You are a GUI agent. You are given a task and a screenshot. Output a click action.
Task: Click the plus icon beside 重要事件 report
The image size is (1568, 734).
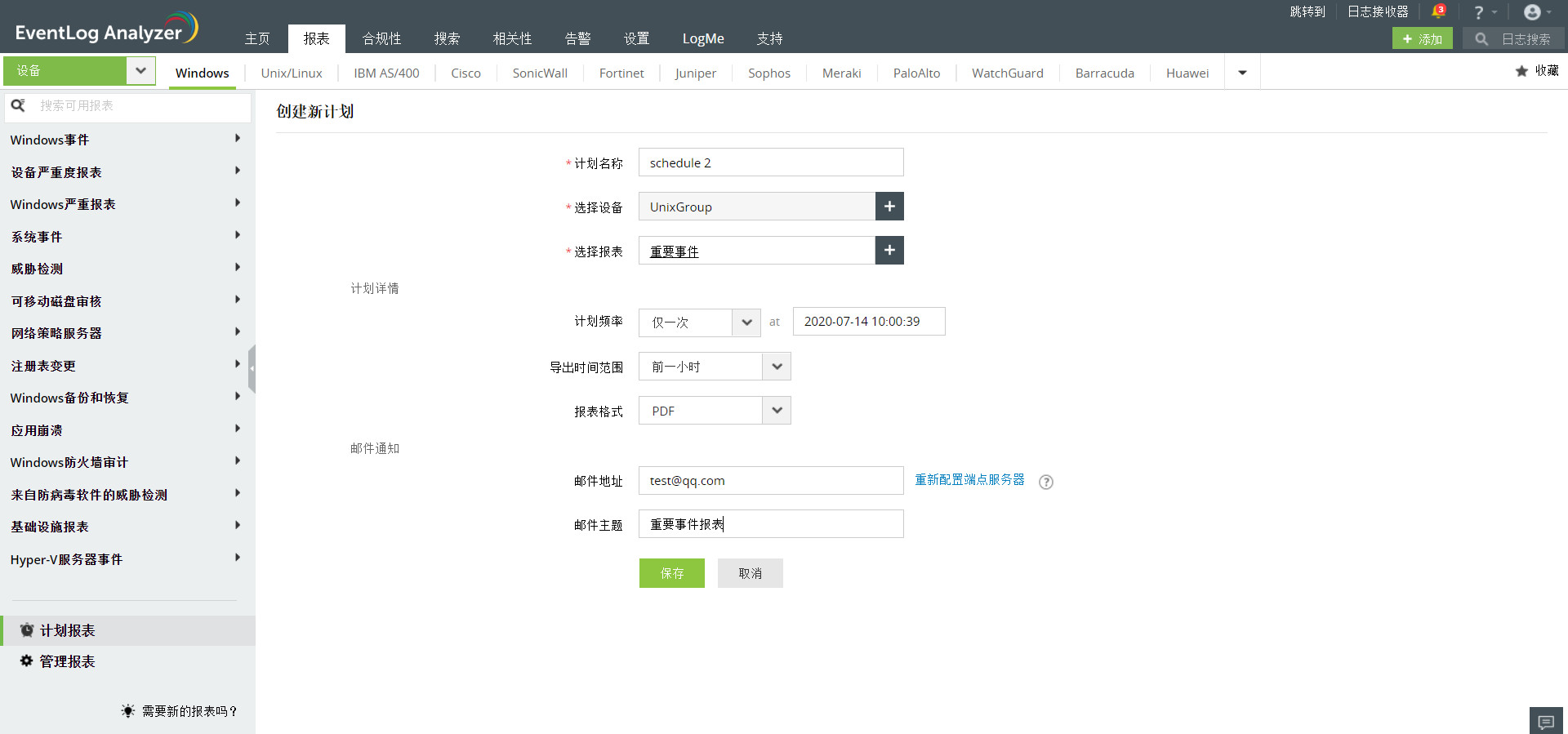point(889,251)
